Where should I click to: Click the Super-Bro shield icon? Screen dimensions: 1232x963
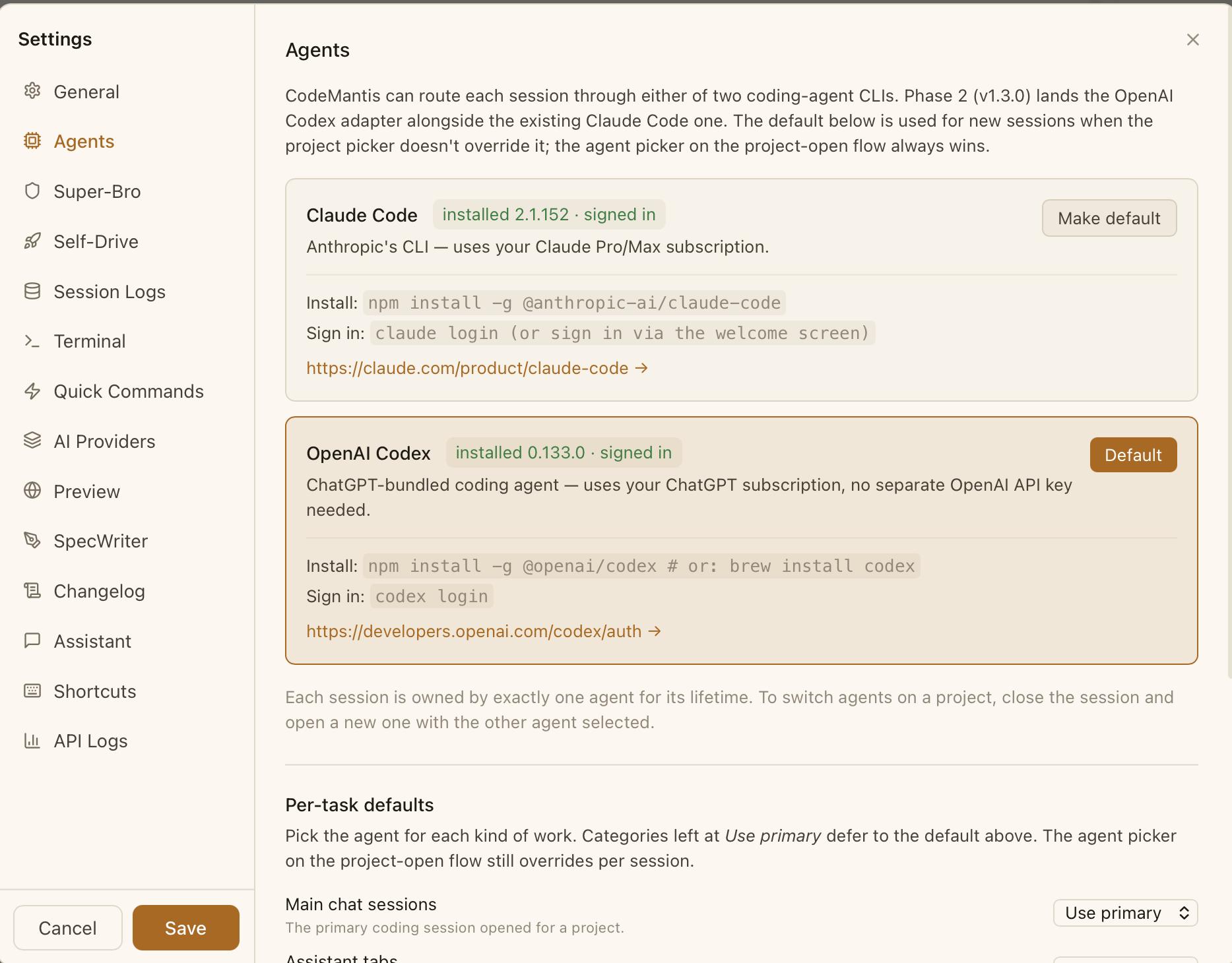click(x=32, y=191)
